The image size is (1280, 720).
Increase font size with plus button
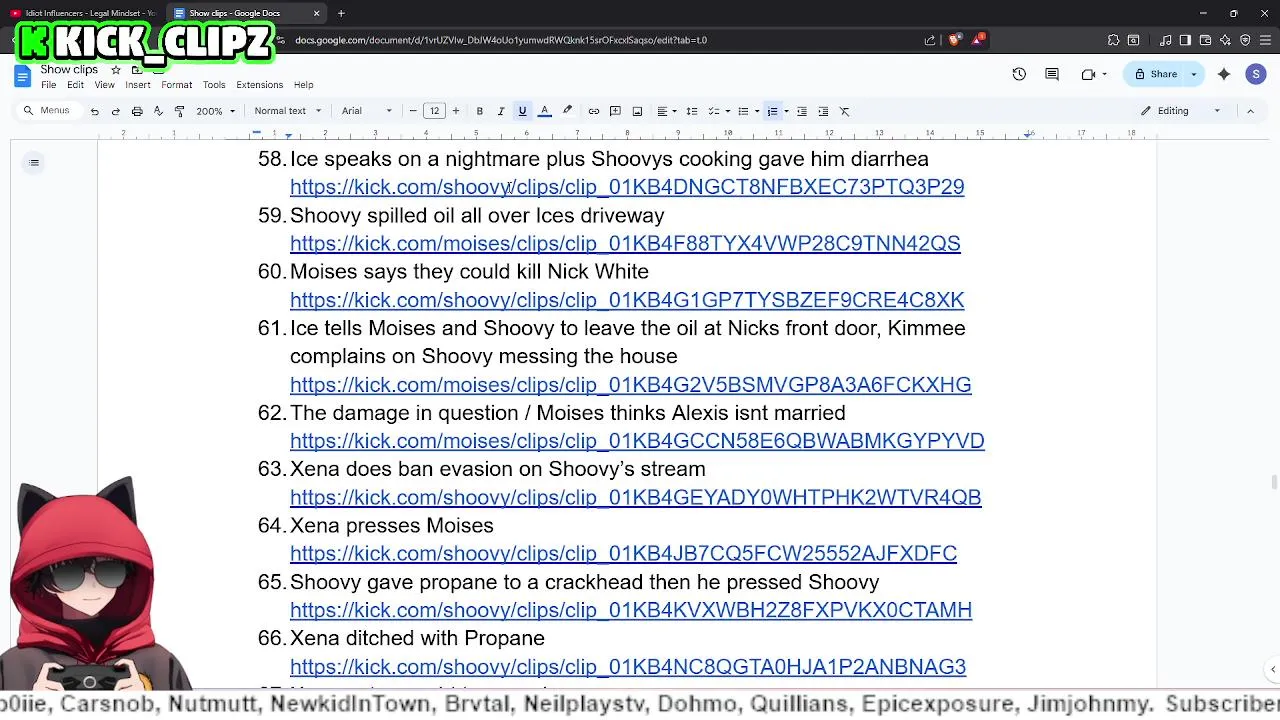(x=456, y=111)
